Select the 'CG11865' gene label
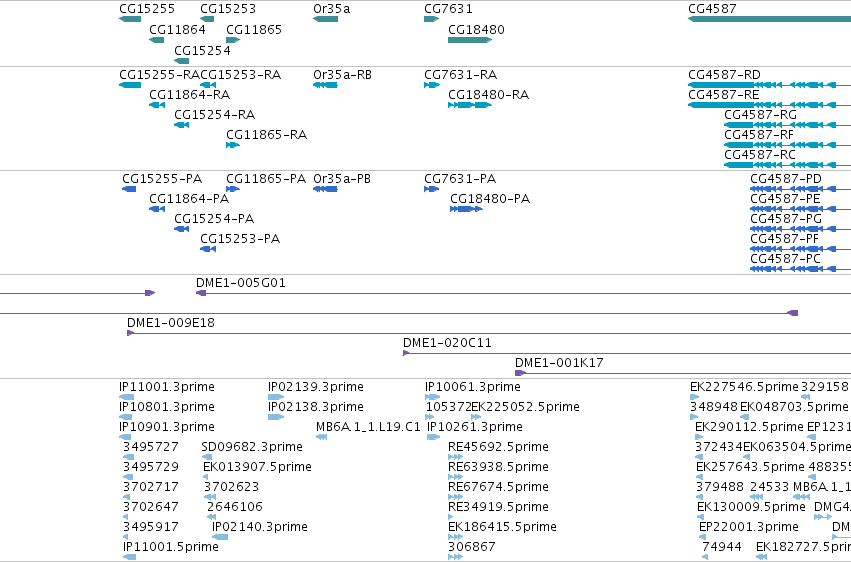The width and height of the screenshot is (851, 562). pyautogui.click(x=254, y=29)
